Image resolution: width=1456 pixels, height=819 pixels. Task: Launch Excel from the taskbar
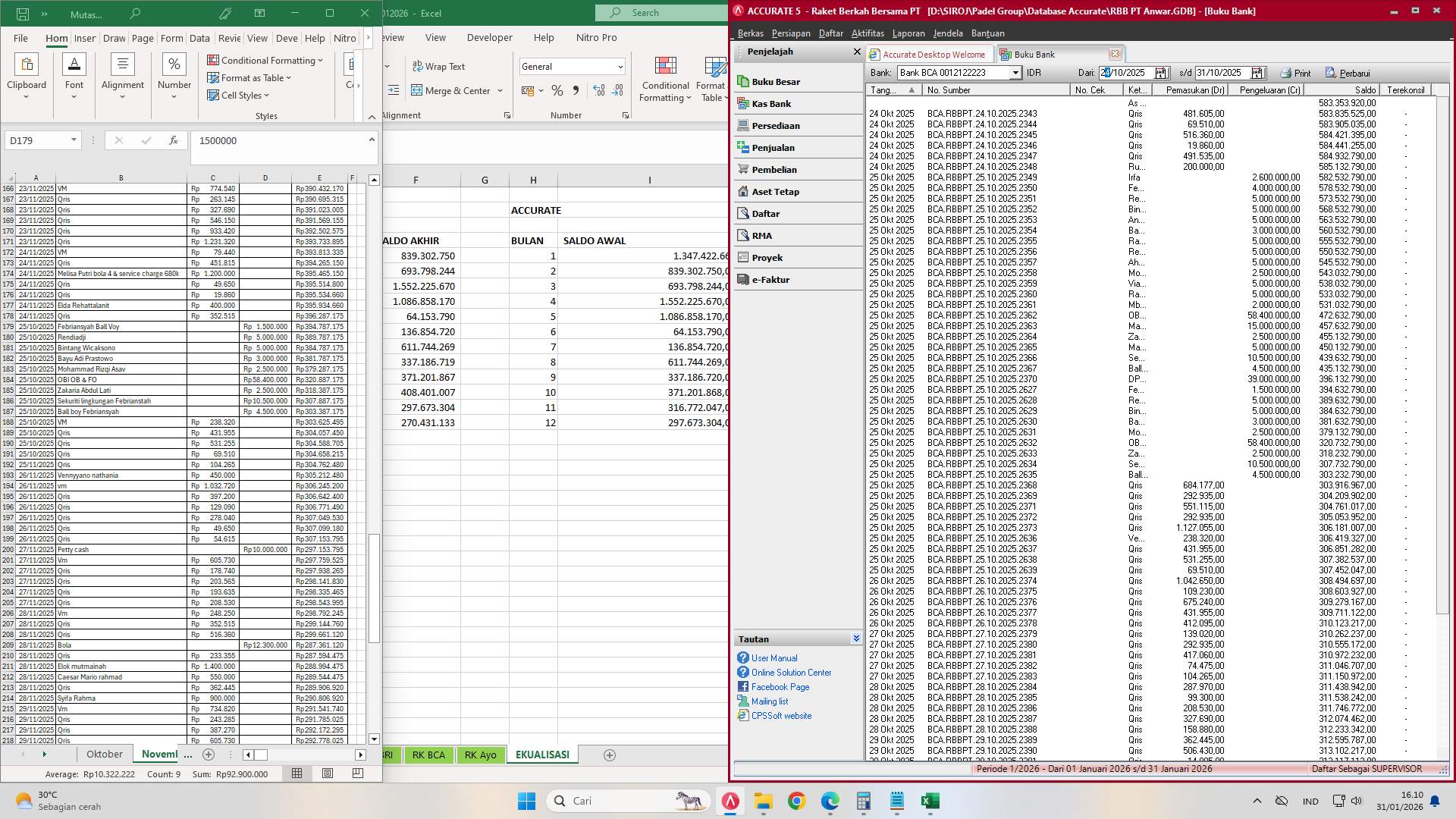930,800
